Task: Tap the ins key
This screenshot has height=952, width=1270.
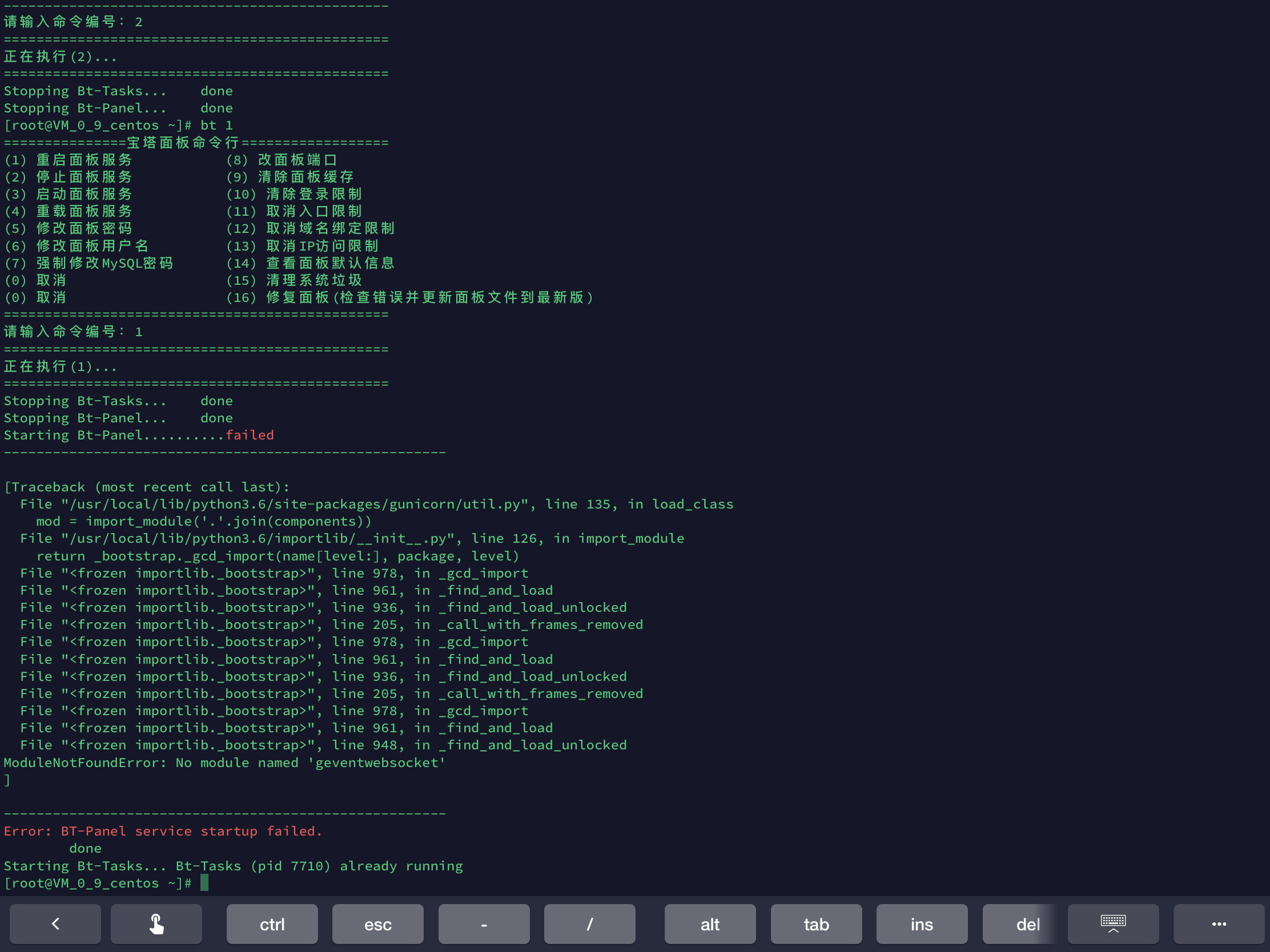Action: [922, 924]
